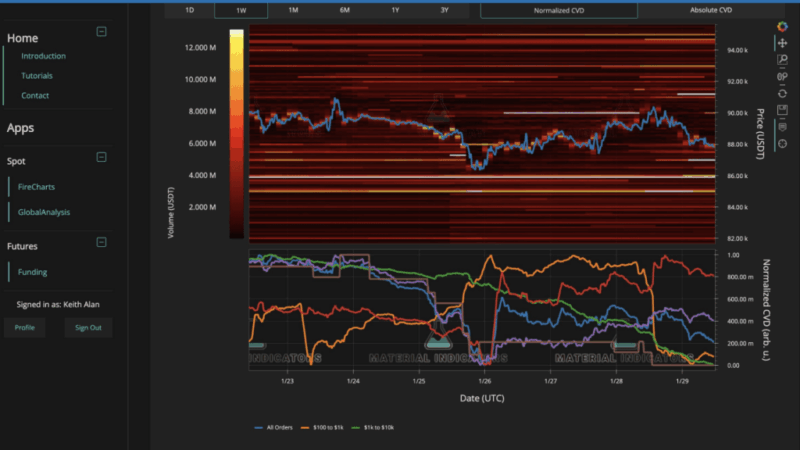This screenshot has width=800, height=450.
Task: Switch to the 6M timeframe
Action: coord(344,10)
